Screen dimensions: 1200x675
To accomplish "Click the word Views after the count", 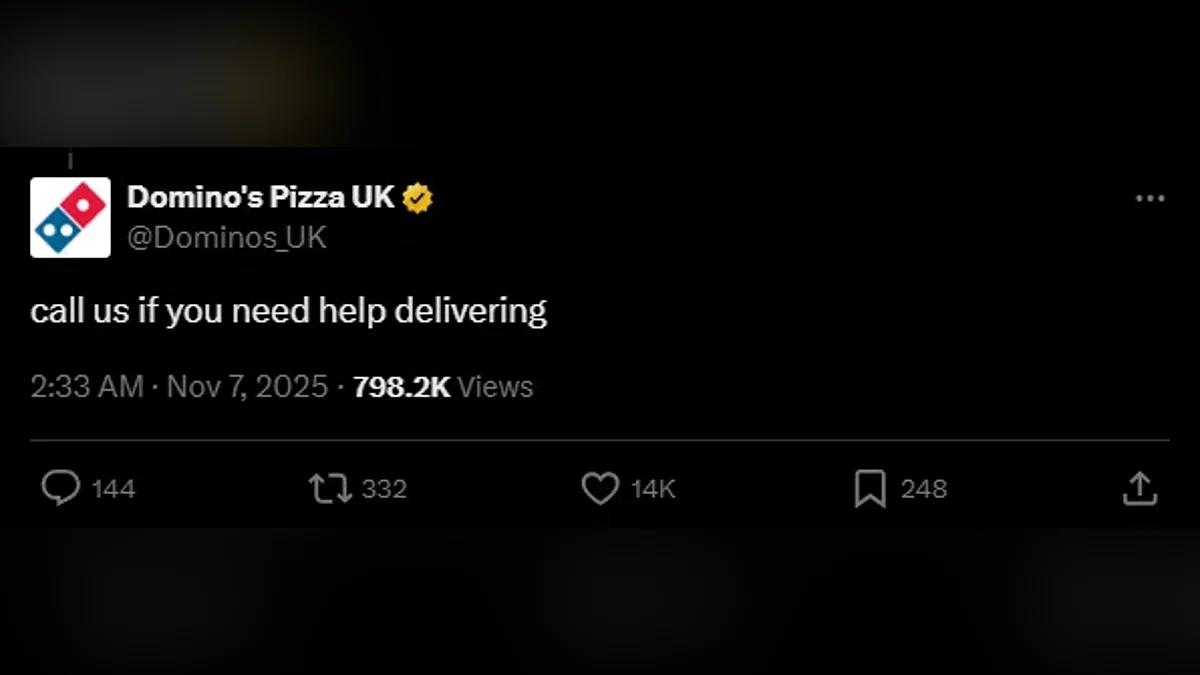I will coord(496,387).
